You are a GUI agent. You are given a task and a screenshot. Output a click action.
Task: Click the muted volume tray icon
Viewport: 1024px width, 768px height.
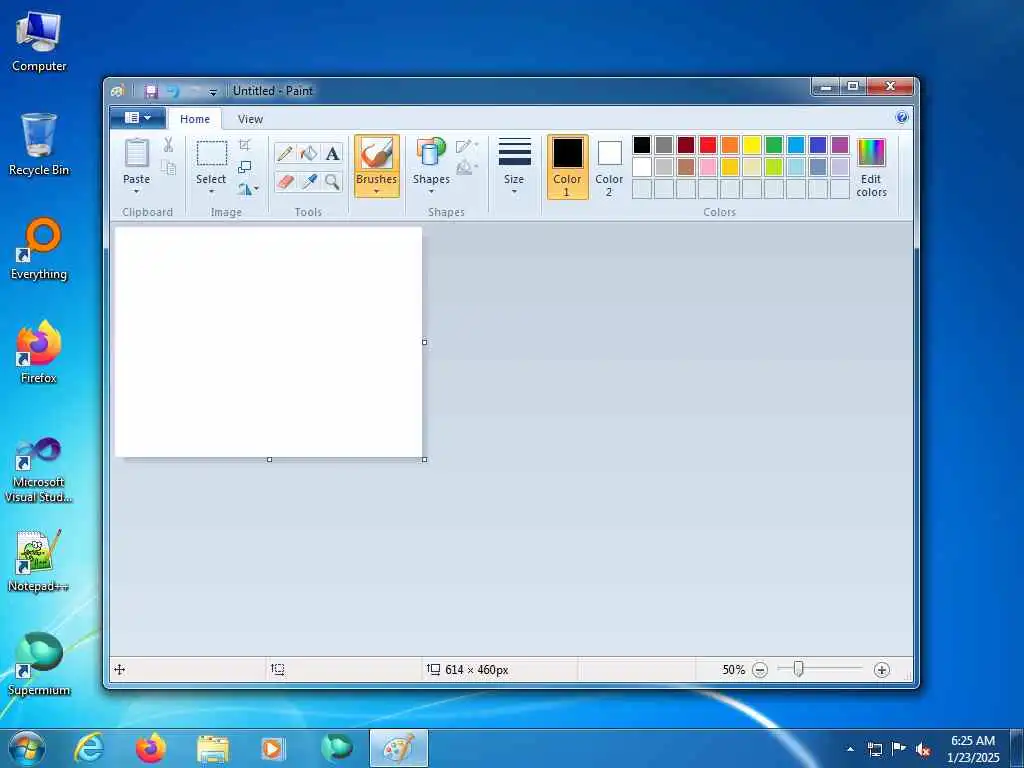(923, 749)
